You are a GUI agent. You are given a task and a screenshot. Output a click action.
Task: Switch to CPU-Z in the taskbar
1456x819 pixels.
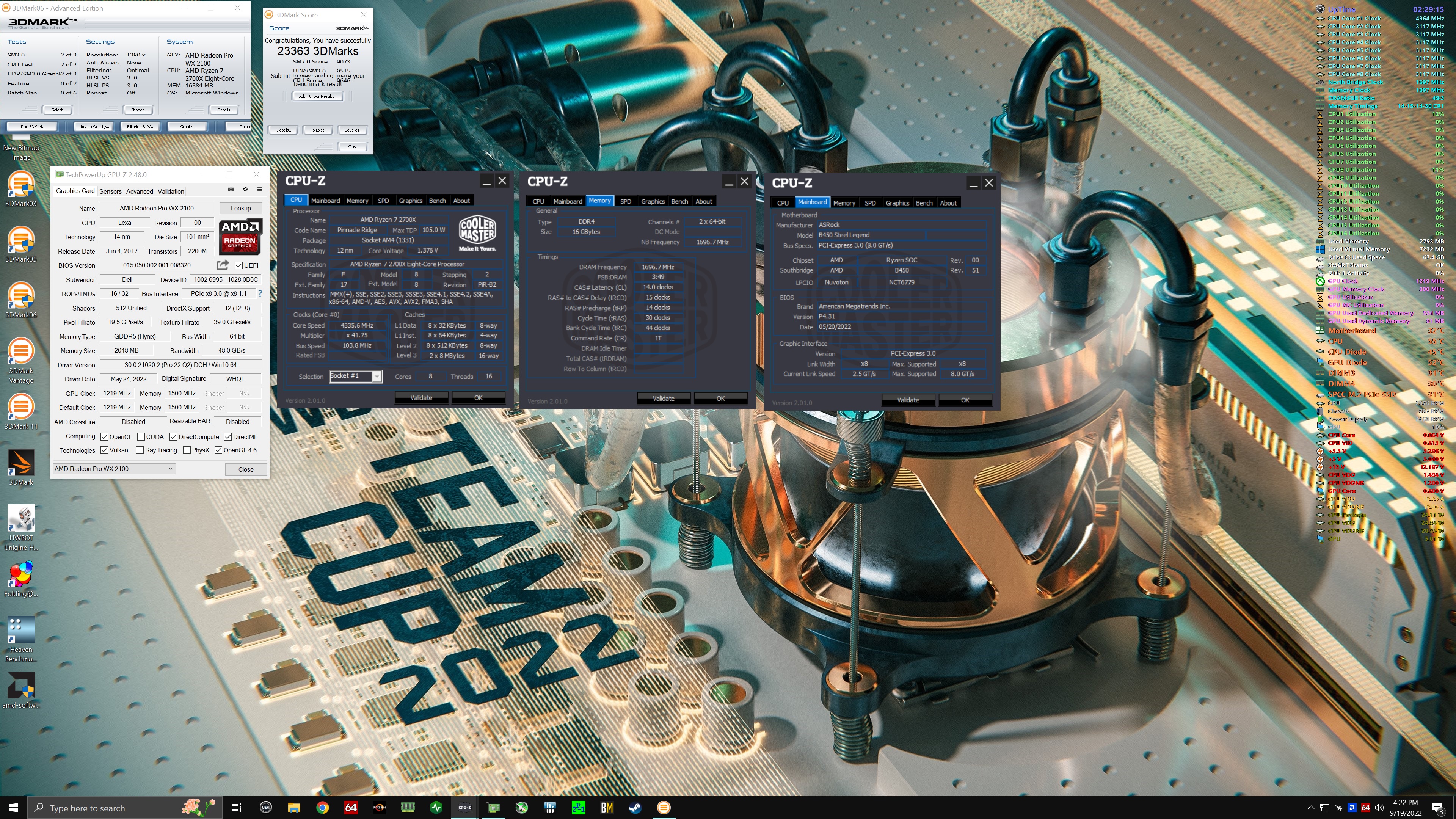click(x=464, y=808)
